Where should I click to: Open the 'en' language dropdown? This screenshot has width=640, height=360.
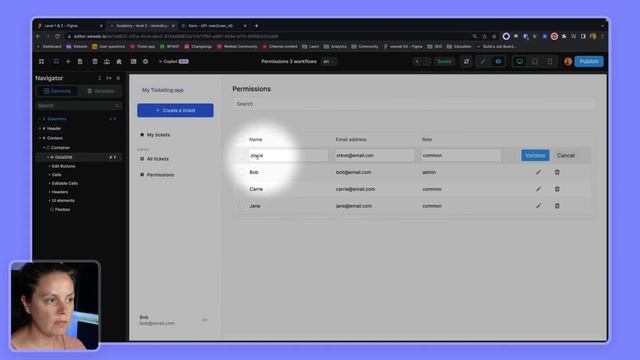(x=329, y=61)
